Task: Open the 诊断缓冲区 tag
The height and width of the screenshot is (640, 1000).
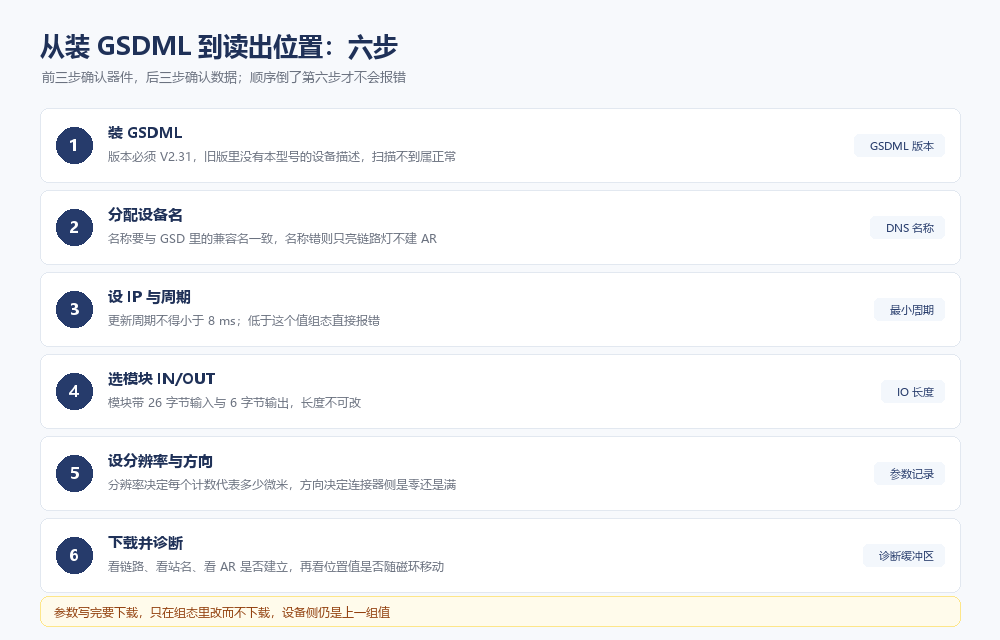Action: click(x=904, y=556)
